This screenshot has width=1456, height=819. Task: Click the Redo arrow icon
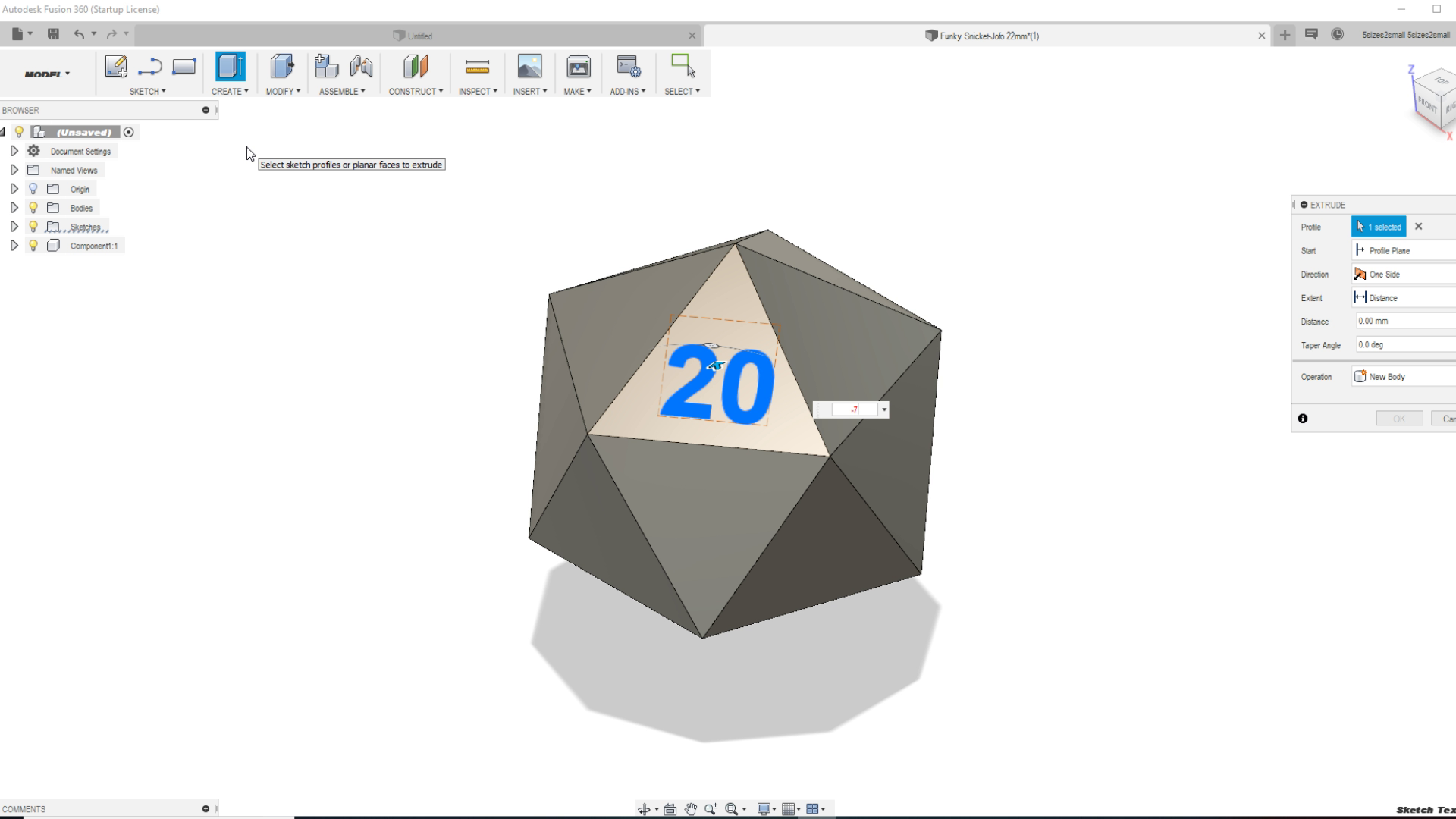click(x=111, y=34)
